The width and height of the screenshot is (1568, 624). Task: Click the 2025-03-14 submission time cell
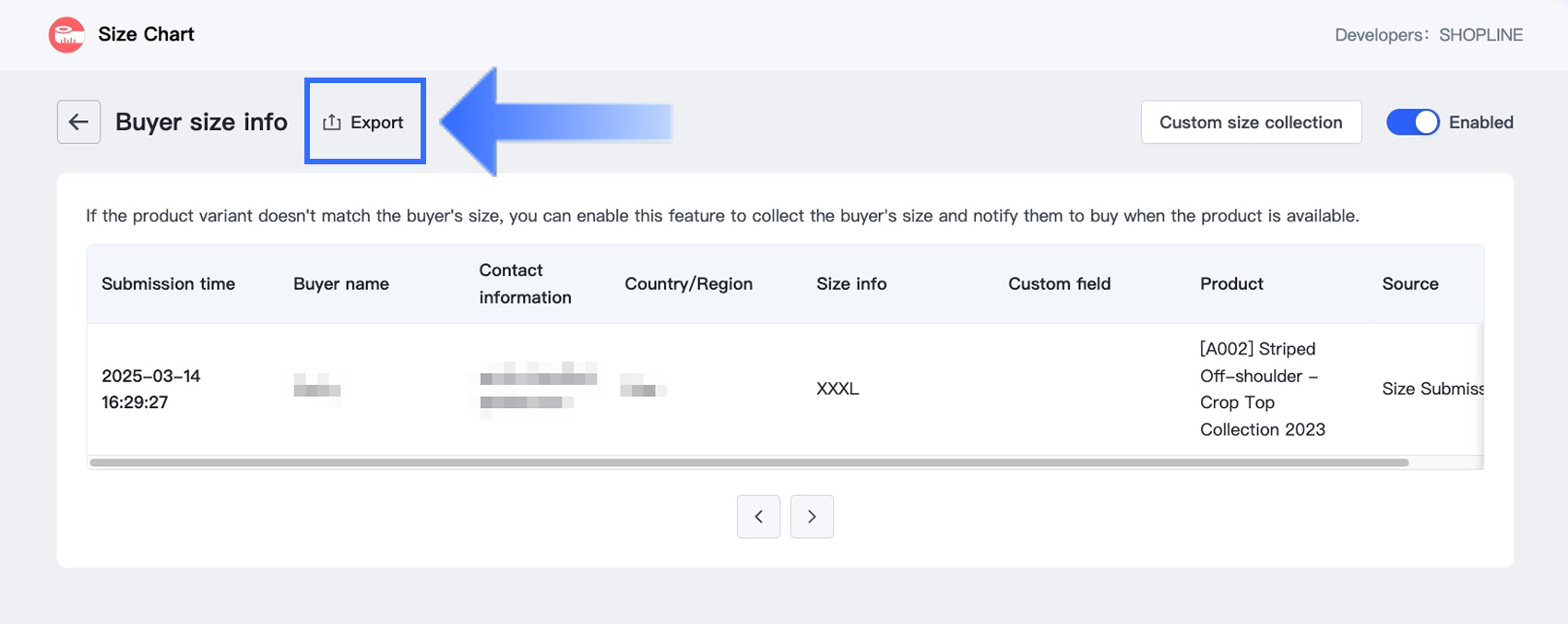151,389
